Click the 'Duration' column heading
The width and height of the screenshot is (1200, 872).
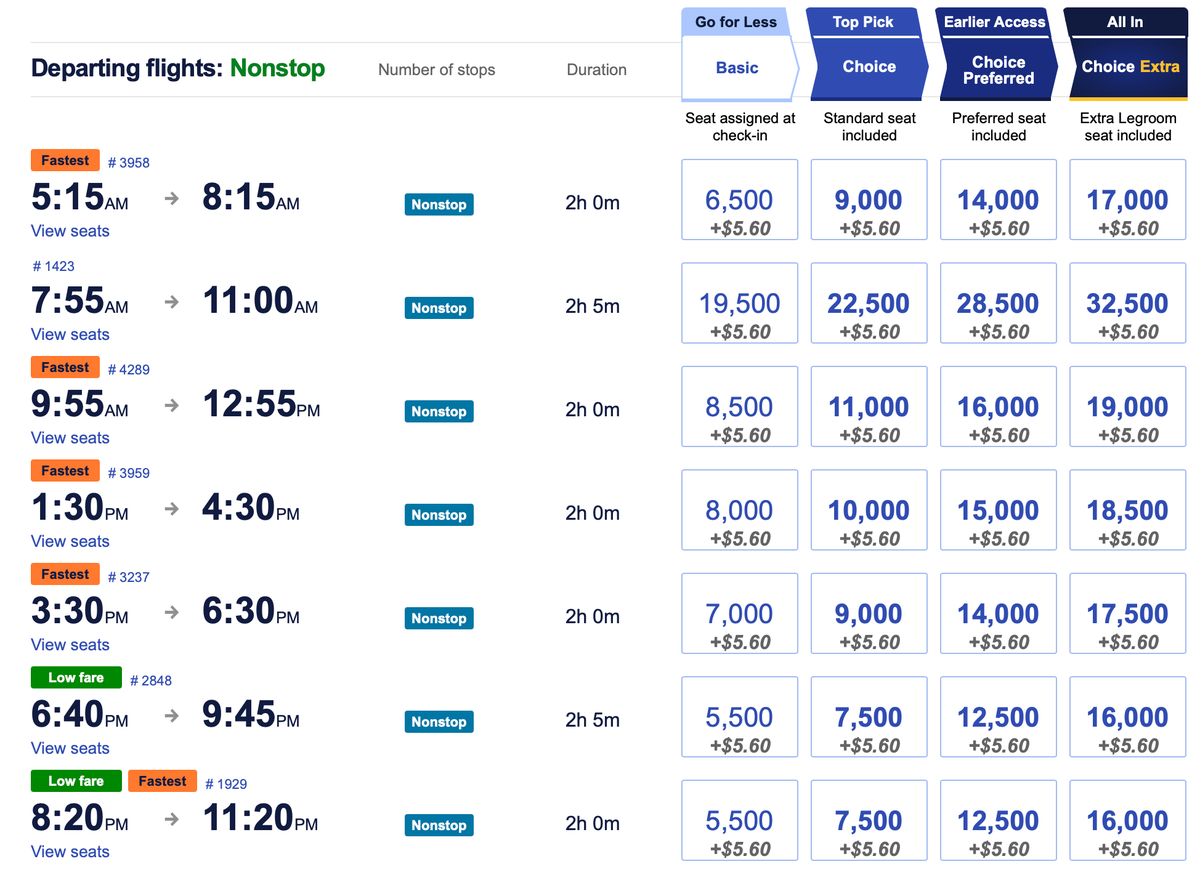click(596, 70)
